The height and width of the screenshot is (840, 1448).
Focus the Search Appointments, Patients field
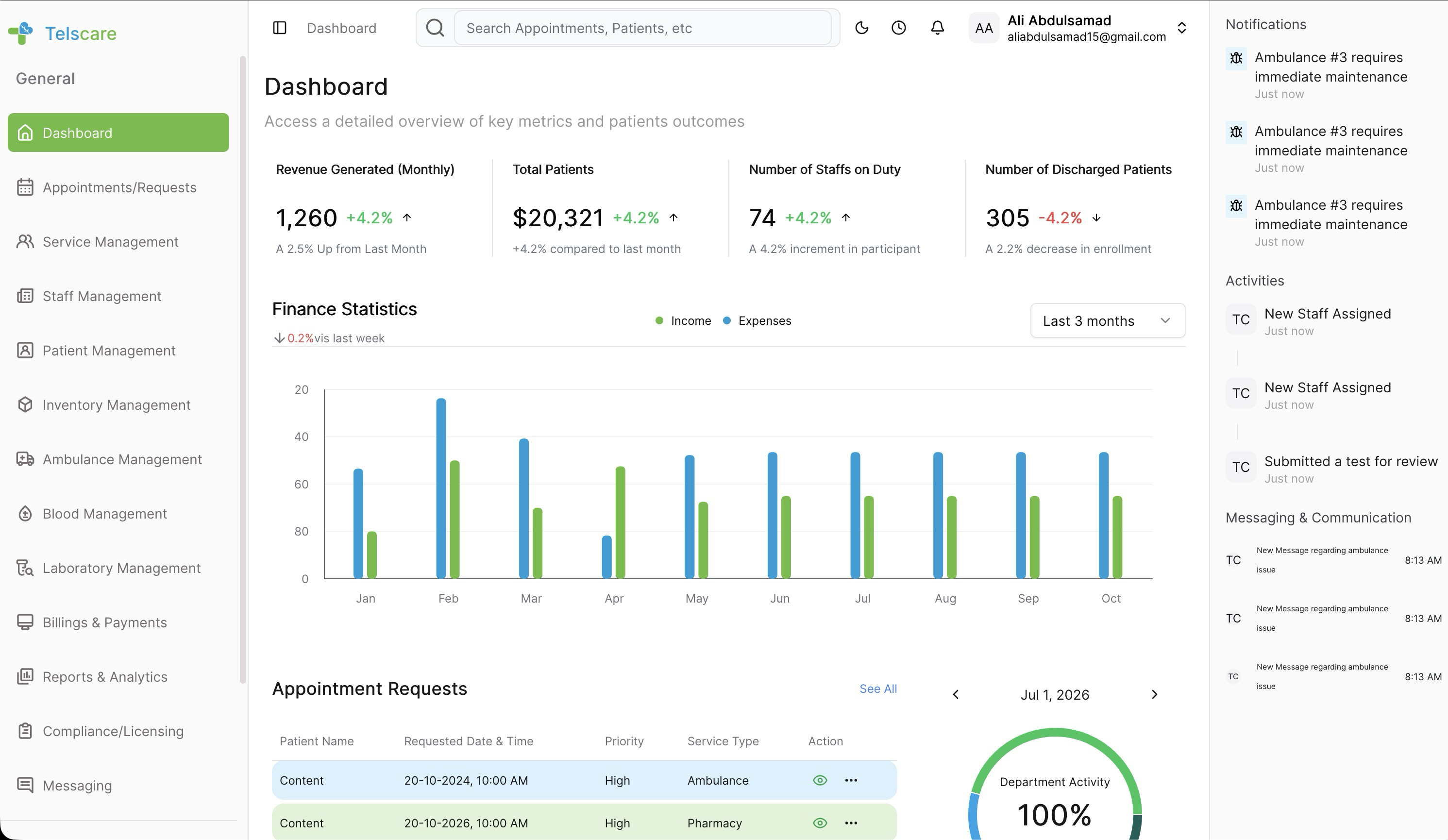click(x=642, y=28)
